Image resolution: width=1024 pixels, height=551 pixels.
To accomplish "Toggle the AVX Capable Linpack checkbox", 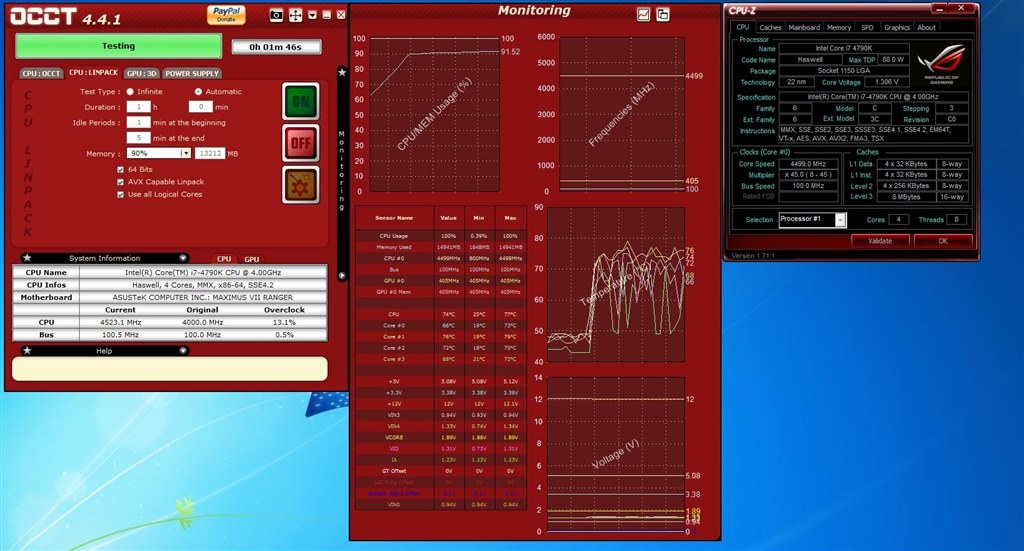I will (120, 181).
